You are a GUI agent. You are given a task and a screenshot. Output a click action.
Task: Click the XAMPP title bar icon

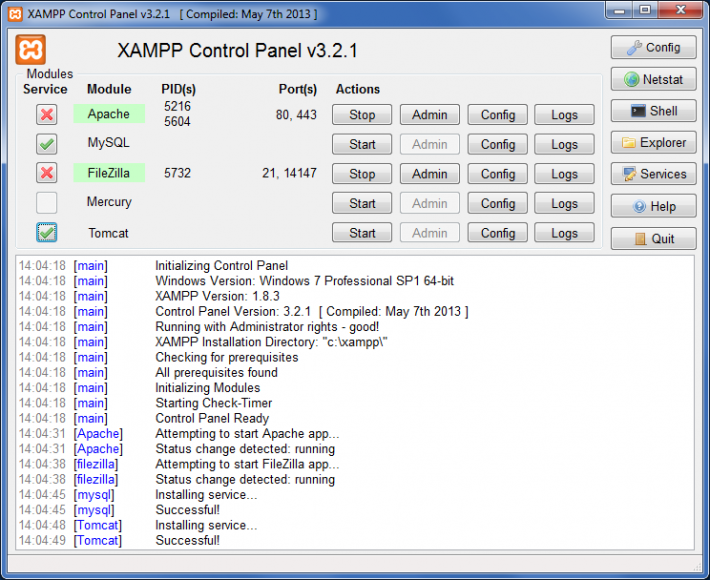pyautogui.click(x=15, y=14)
